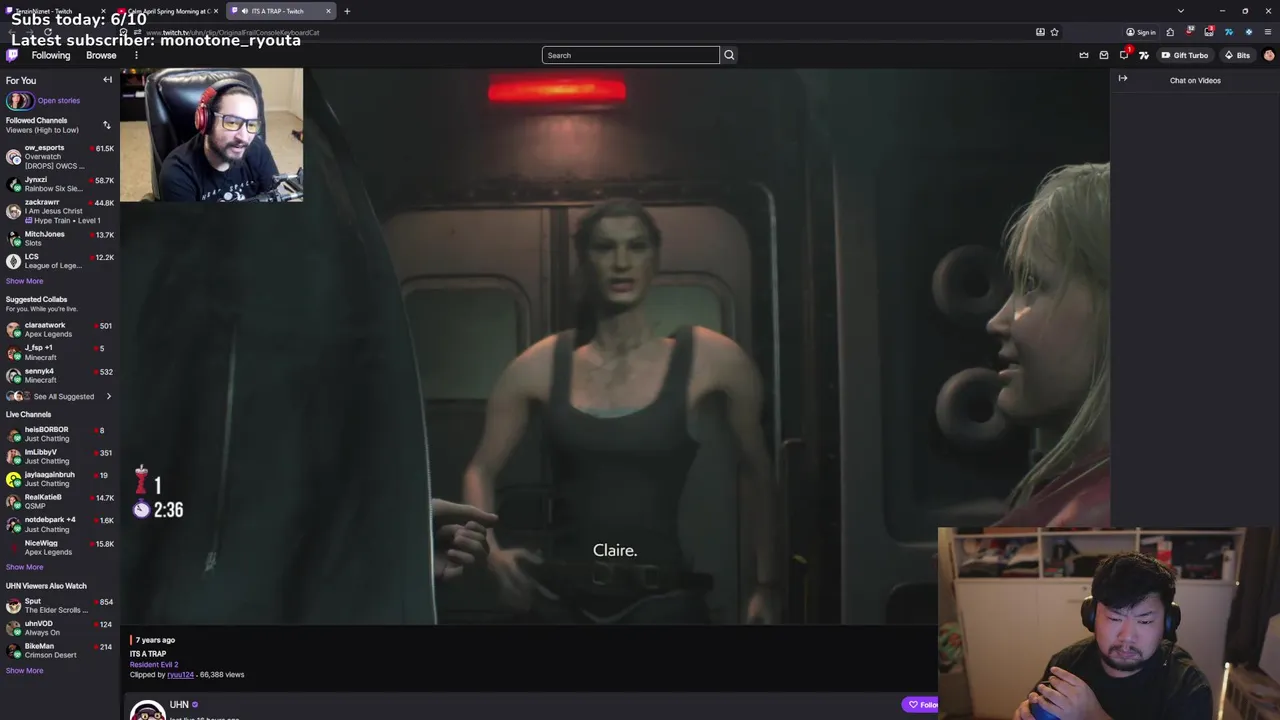Open BikeMan channel from sidebar
This screenshot has height=720, width=1280.
click(x=60, y=650)
